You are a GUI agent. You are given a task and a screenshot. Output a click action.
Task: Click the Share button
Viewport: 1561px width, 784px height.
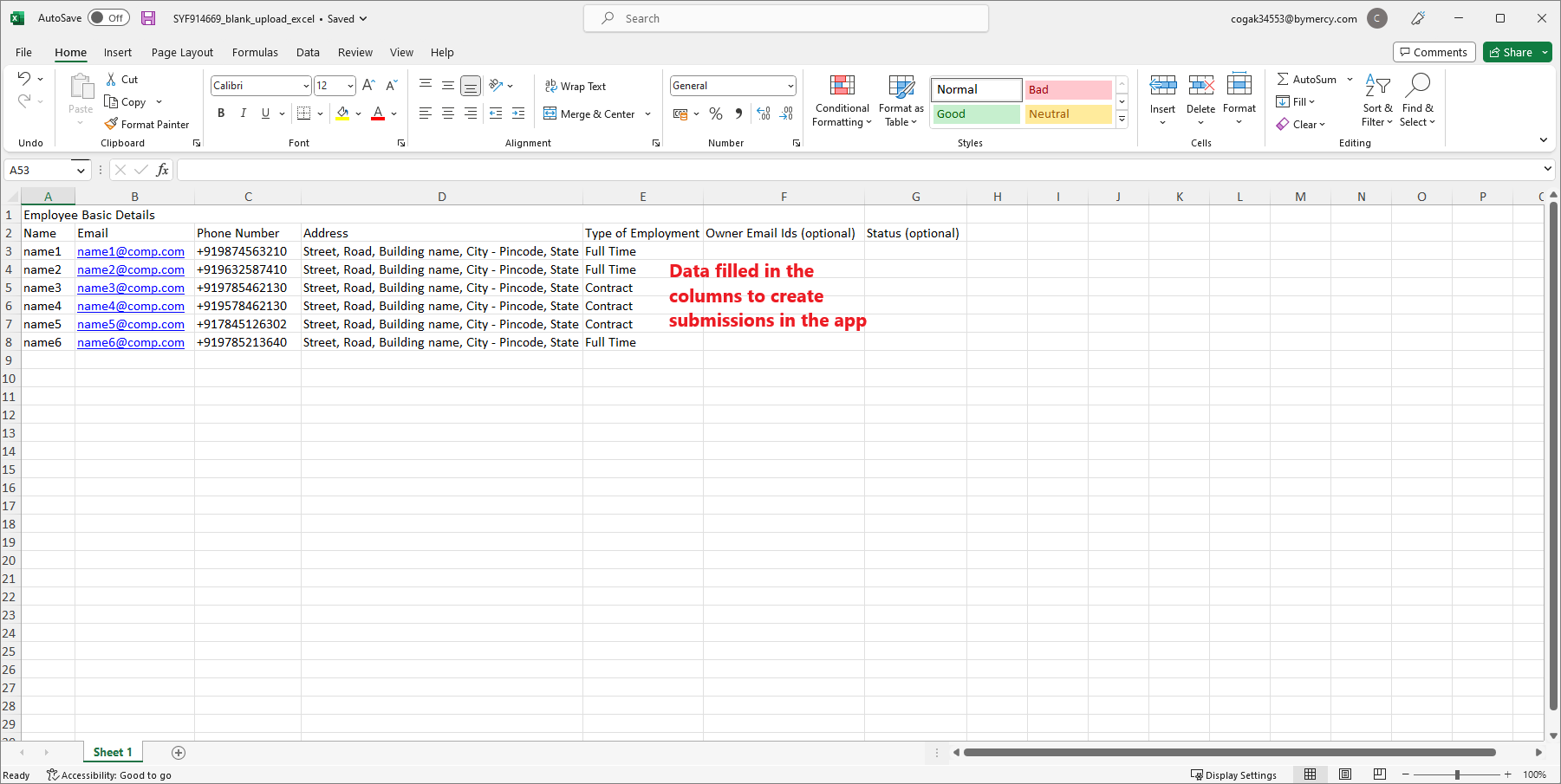[x=1516, y=52]
